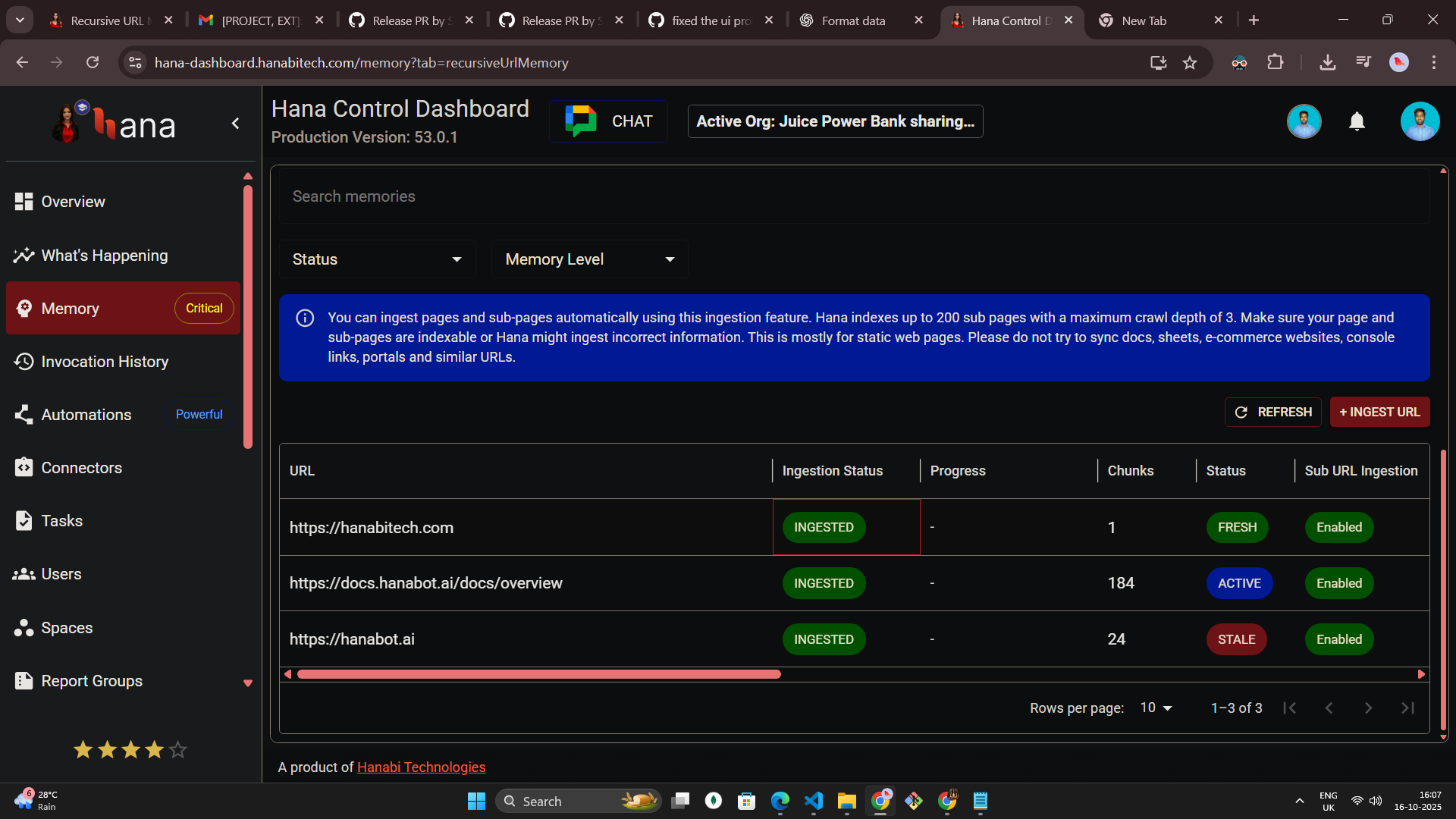This screenshot has height=819, width=1456.
Task: Bookmark this page with star icon
Action: (1190, 63)
